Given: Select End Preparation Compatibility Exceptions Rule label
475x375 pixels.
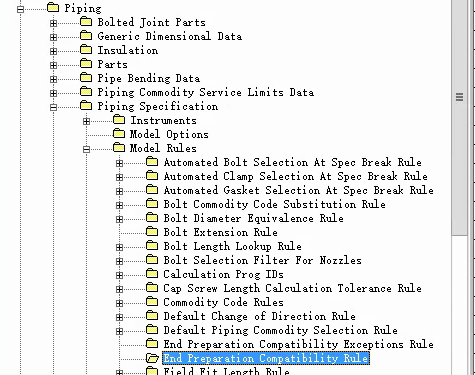Looking at the screenshot, I should (x=298, y=344).
